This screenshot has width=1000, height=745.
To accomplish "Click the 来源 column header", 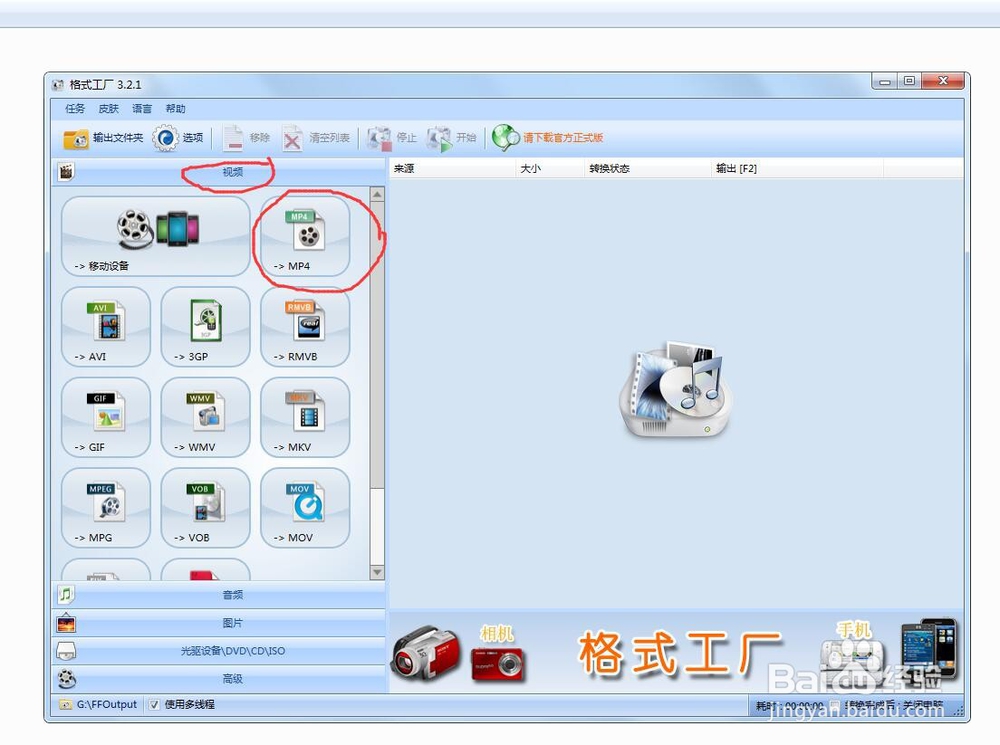I will pos(452,168).
